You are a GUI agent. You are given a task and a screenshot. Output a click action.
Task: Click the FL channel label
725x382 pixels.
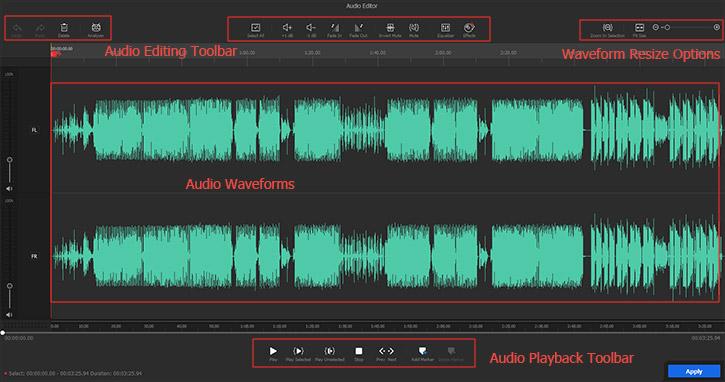pos(34,130)
